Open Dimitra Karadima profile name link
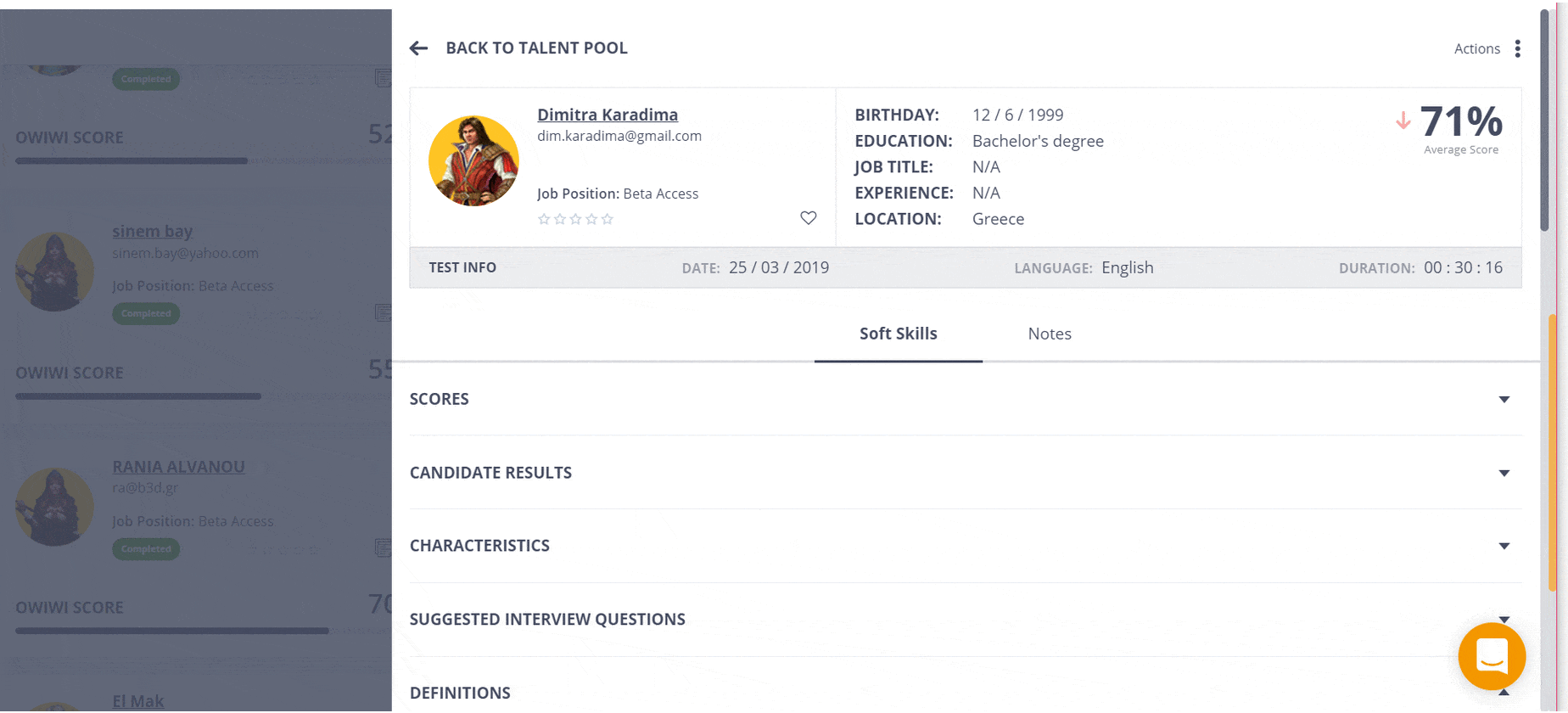Image resolution: width=1568 pixels, height=713 pixels. 608,115
